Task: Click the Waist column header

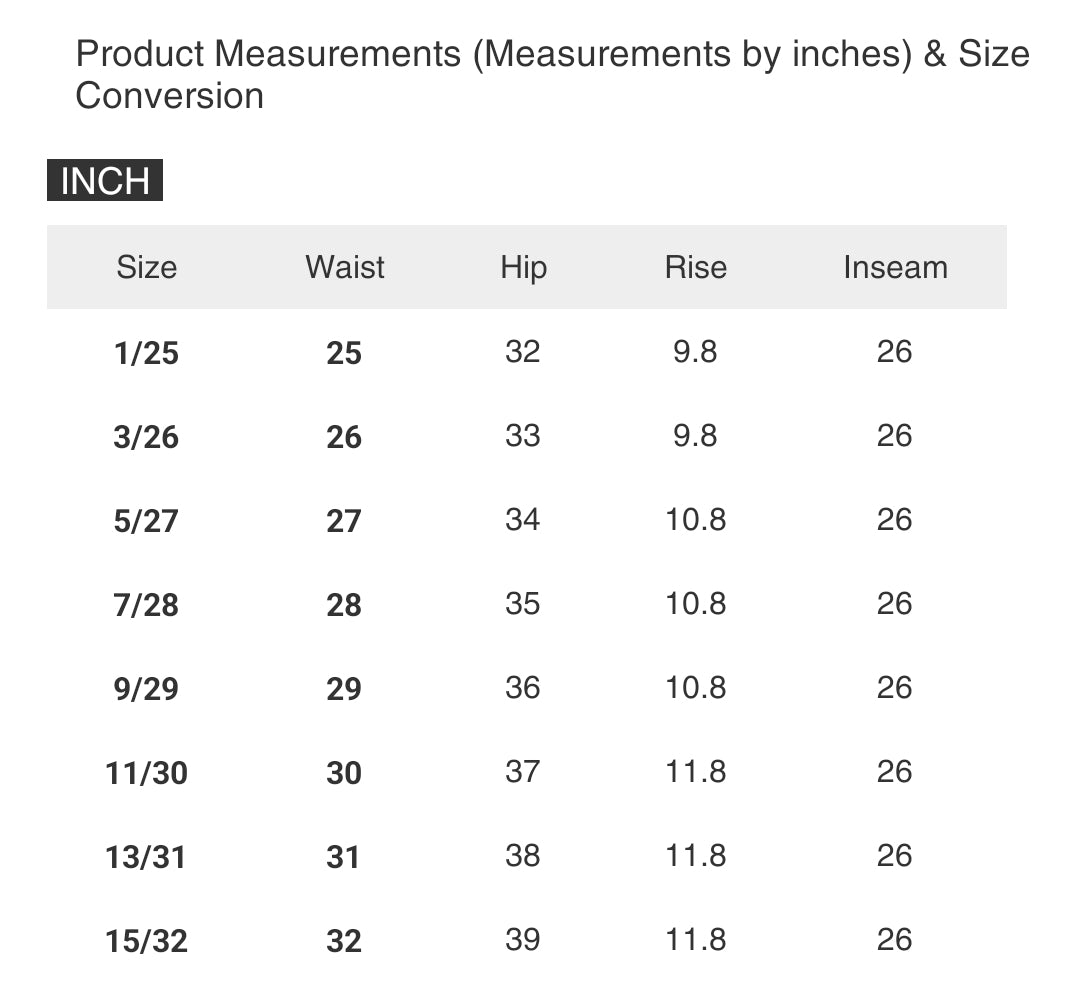Action: (x=345, y=267)
